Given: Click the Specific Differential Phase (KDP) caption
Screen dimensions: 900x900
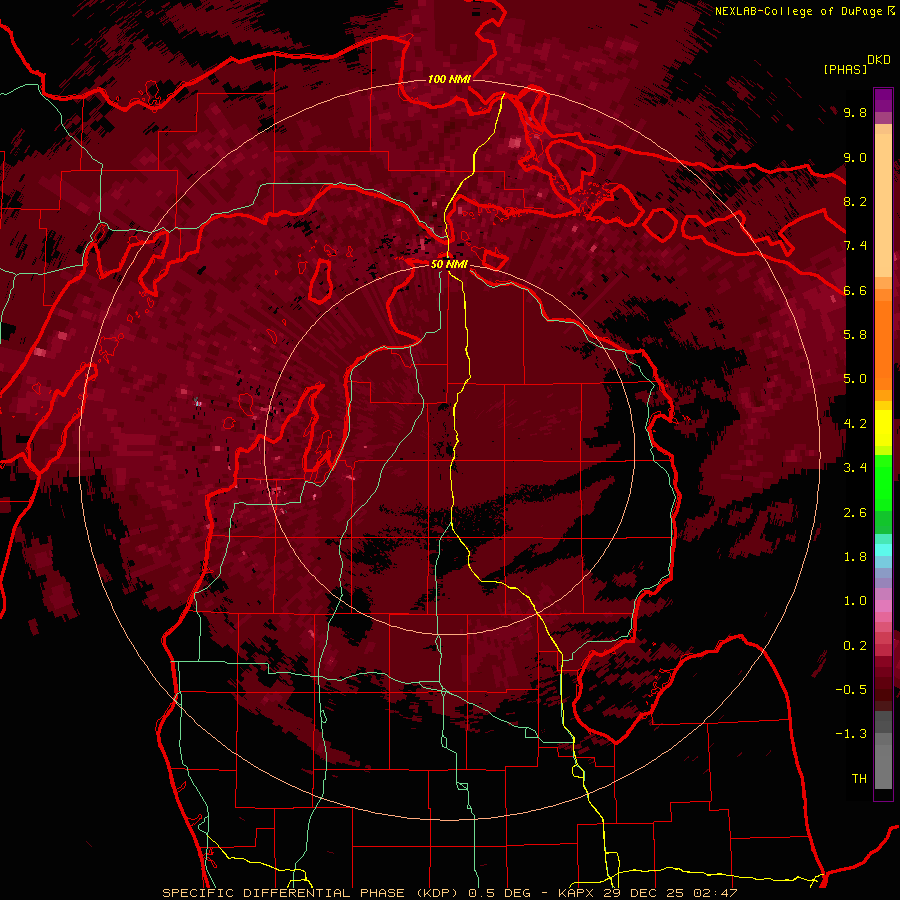Looking at the screenshot, I should [312, 893].
